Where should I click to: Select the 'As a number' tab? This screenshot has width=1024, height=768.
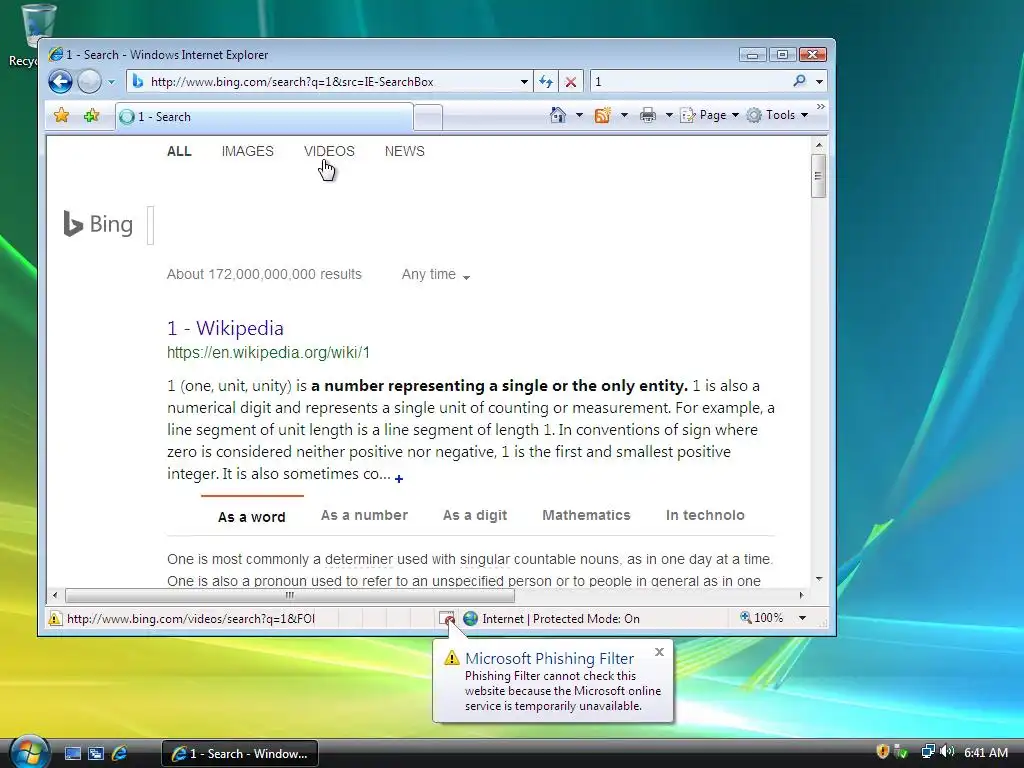point(364,515)
